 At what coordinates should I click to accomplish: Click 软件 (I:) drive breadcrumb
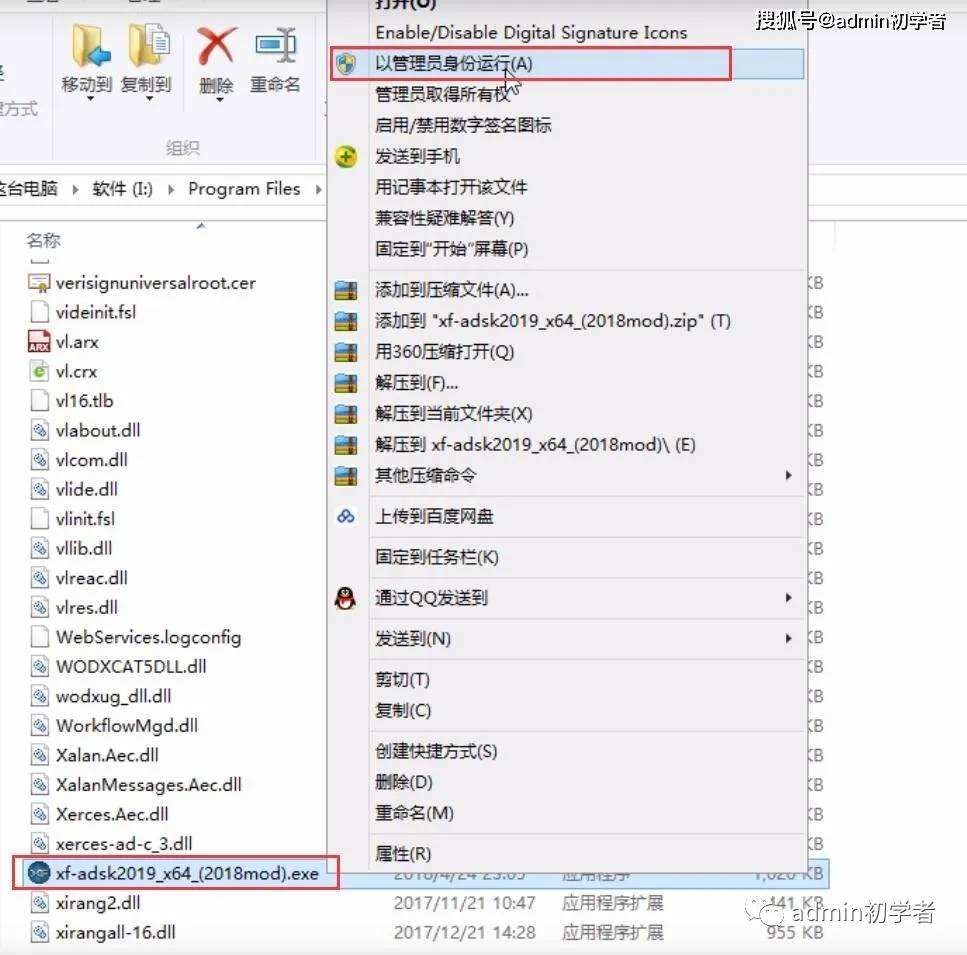pos(122,189)
